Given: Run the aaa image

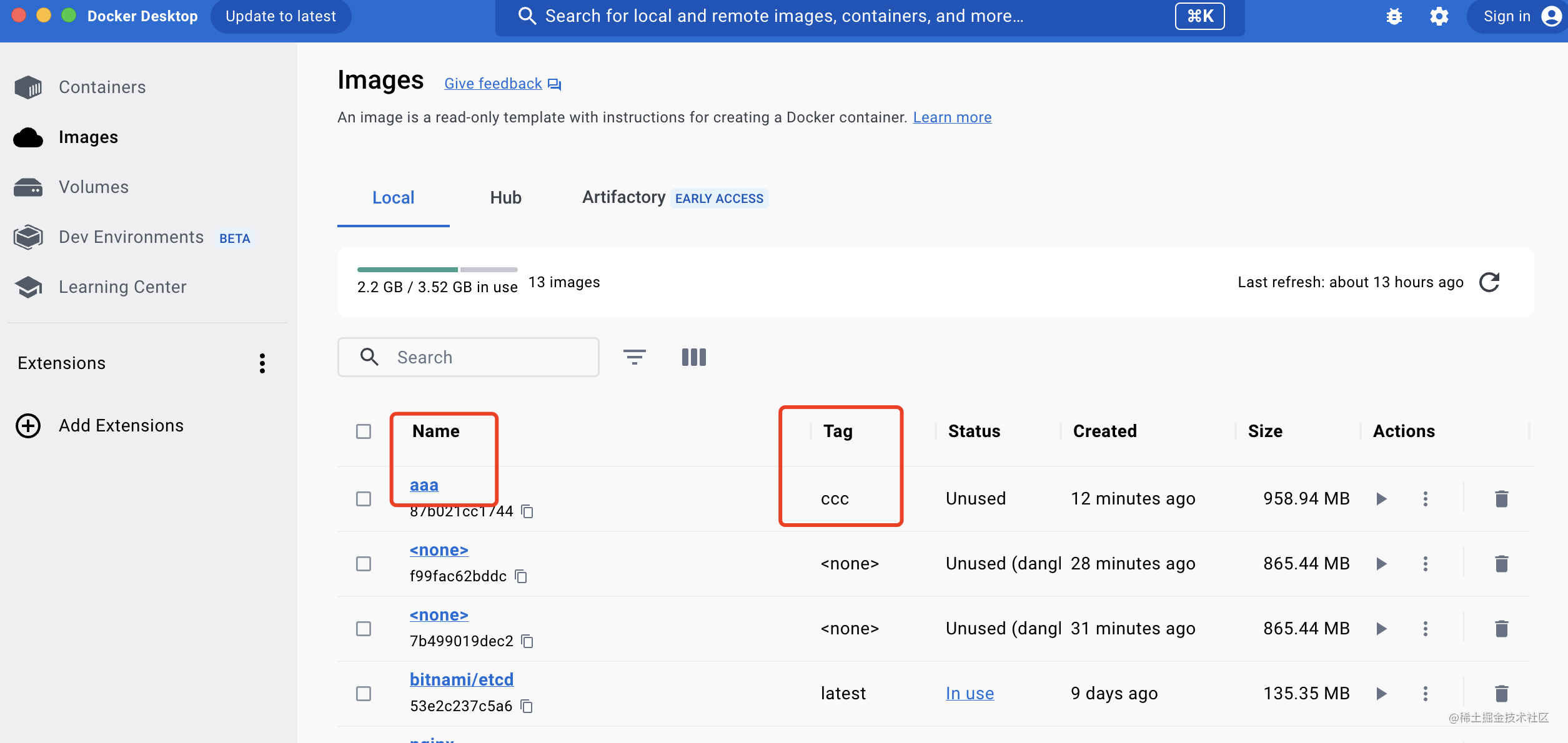Looking at the screenshot, I should 1381,499.
